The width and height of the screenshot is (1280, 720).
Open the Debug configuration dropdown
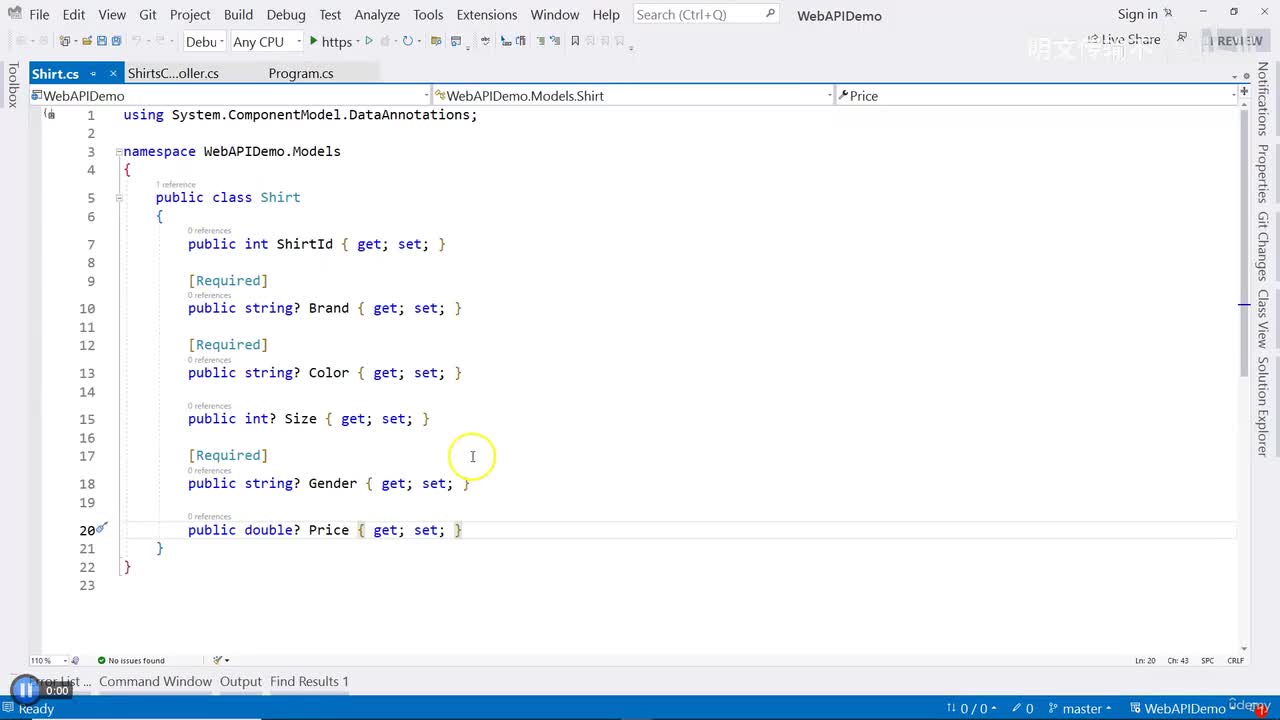[204, 41]
